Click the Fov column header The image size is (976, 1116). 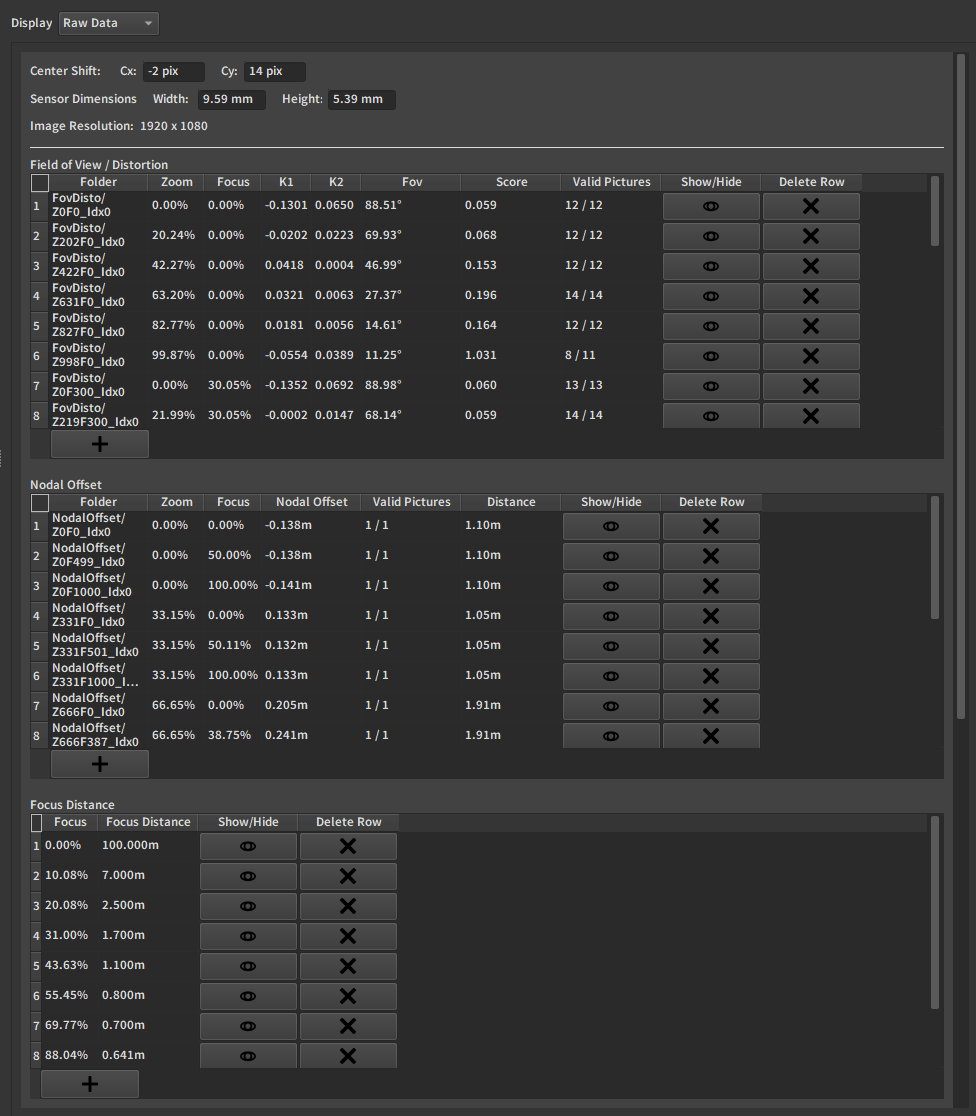[x=411, y=182]
